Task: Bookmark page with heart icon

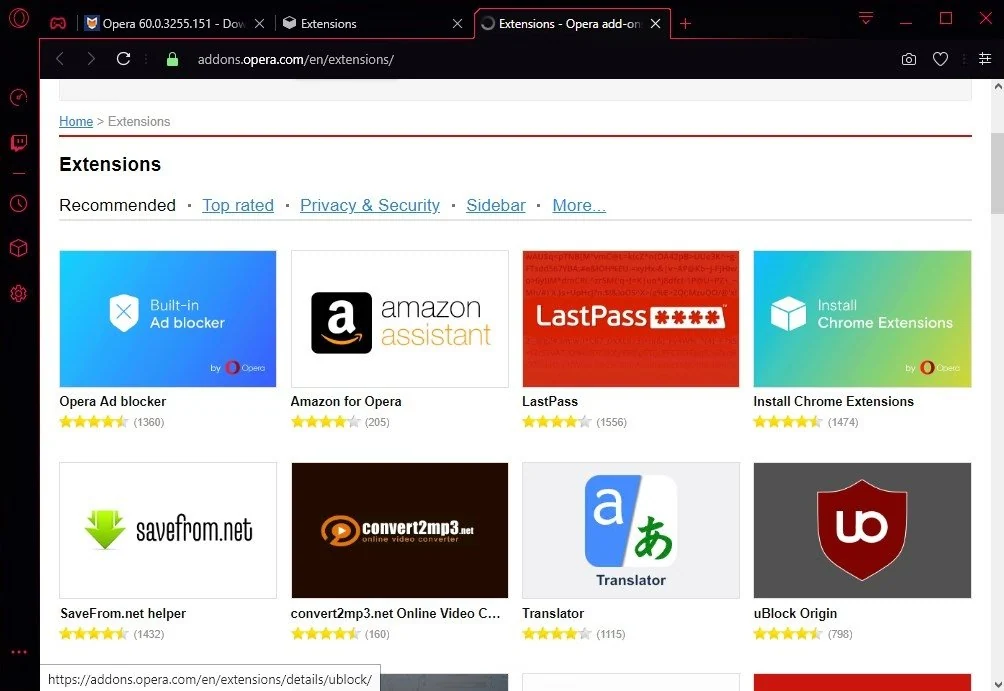Action: coord(940,60)
